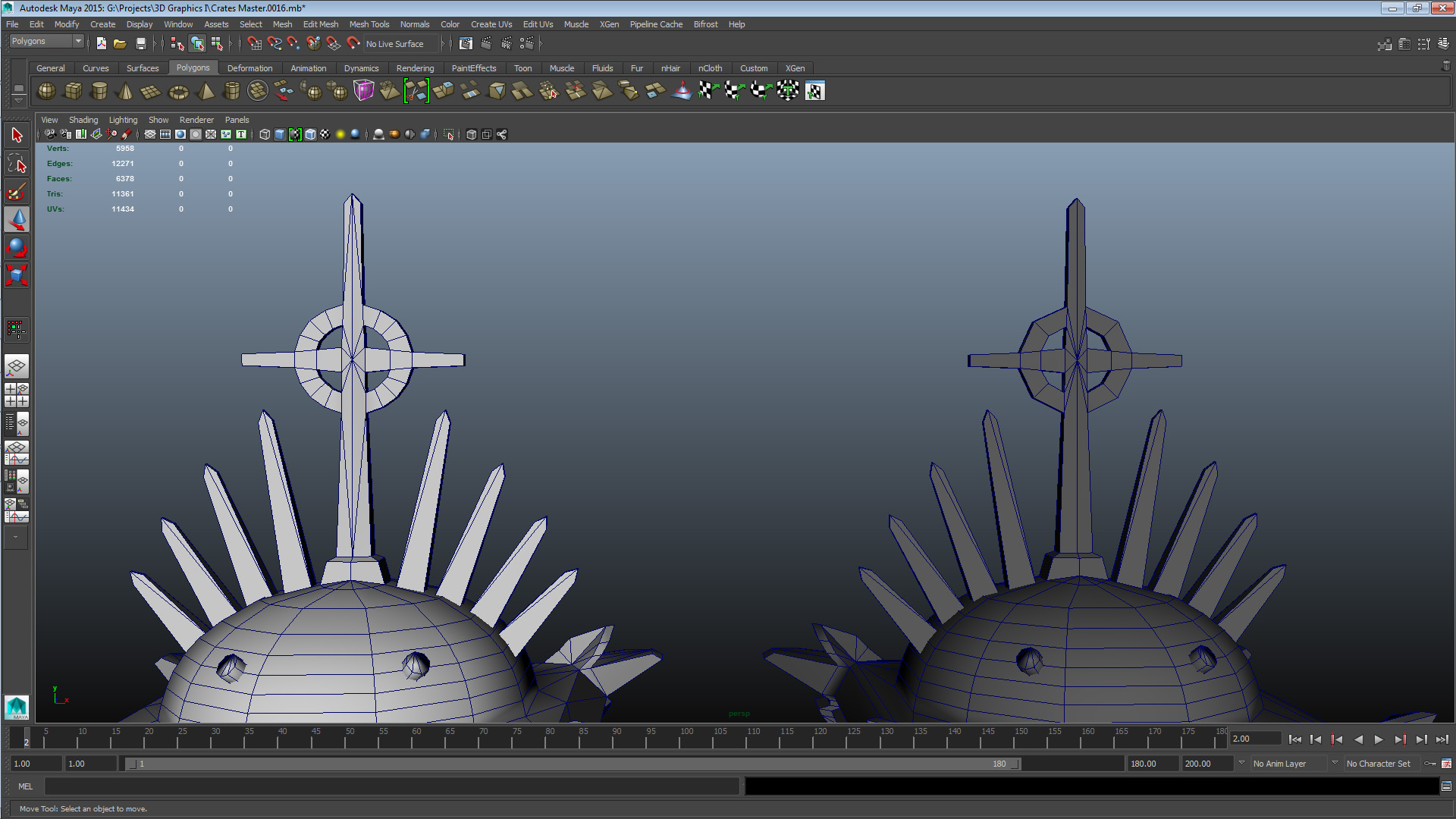This screenshot has height=819, width=1456.
Task: Click the time range slider bar
Action: coord(573,764)
